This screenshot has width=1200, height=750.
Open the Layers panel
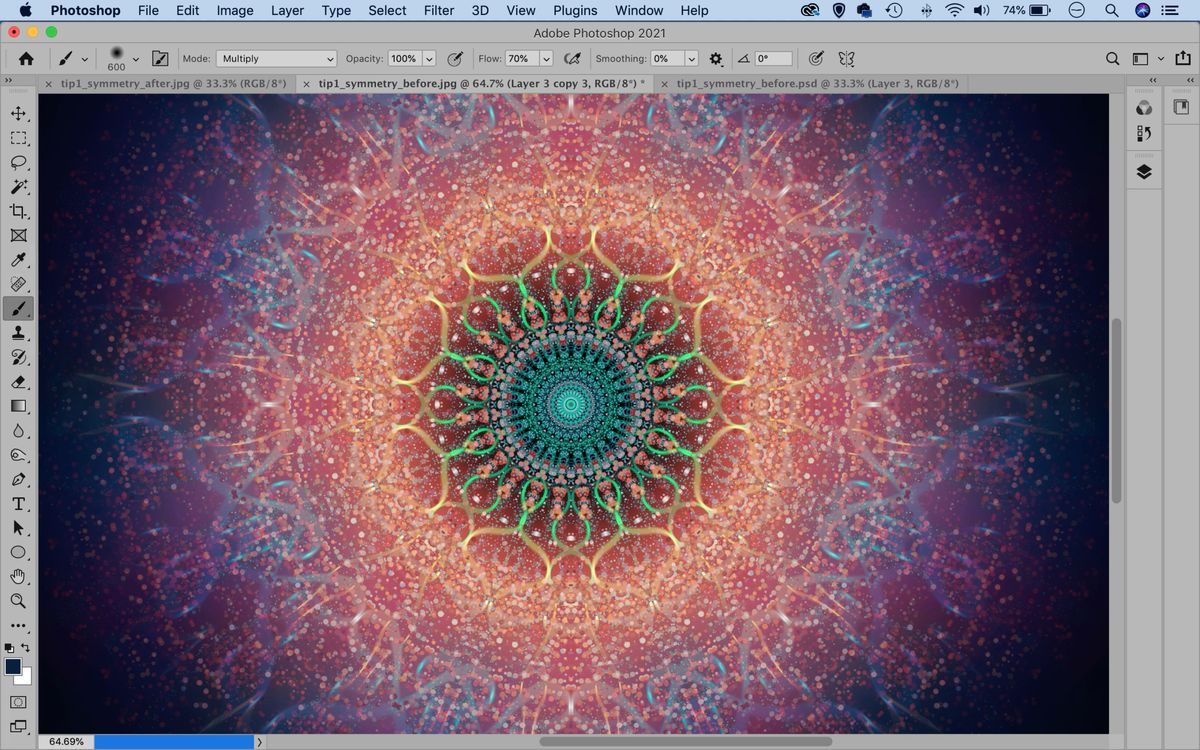[x=1144, y=171]
